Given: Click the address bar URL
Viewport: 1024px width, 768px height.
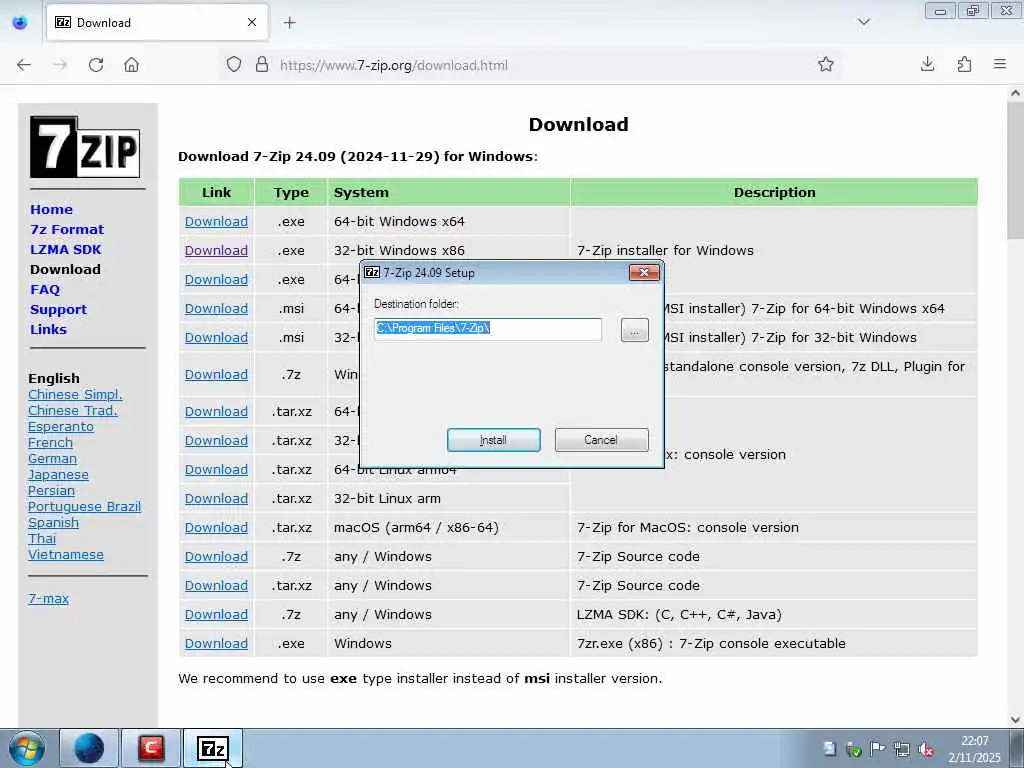Looking at the screenshot, I should (x=393, y=65).
